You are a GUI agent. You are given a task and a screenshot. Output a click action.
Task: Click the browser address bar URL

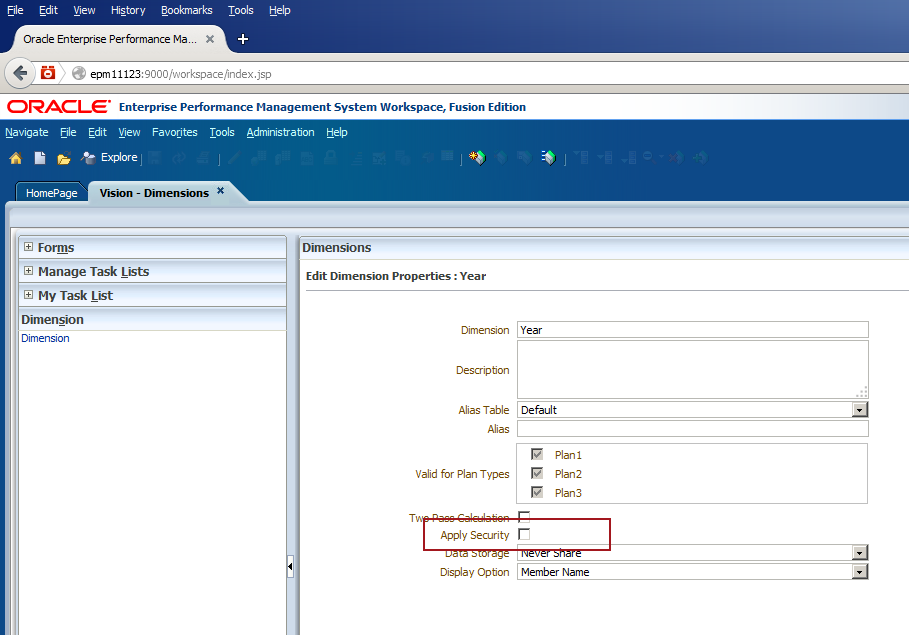pos(181,74)
